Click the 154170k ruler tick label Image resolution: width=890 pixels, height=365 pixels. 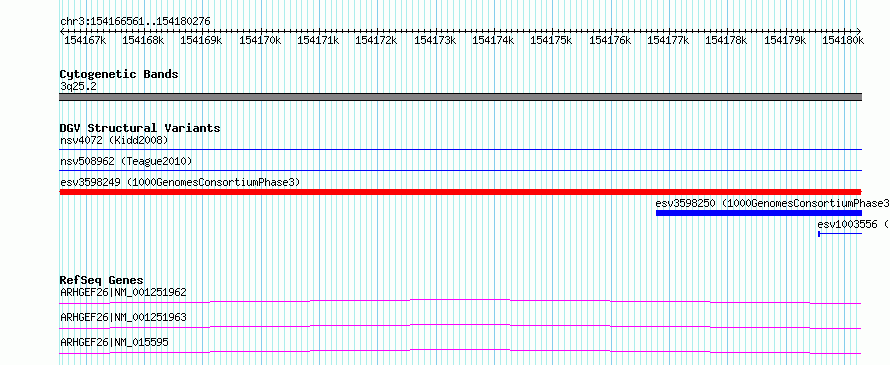[x=260, y=41]
